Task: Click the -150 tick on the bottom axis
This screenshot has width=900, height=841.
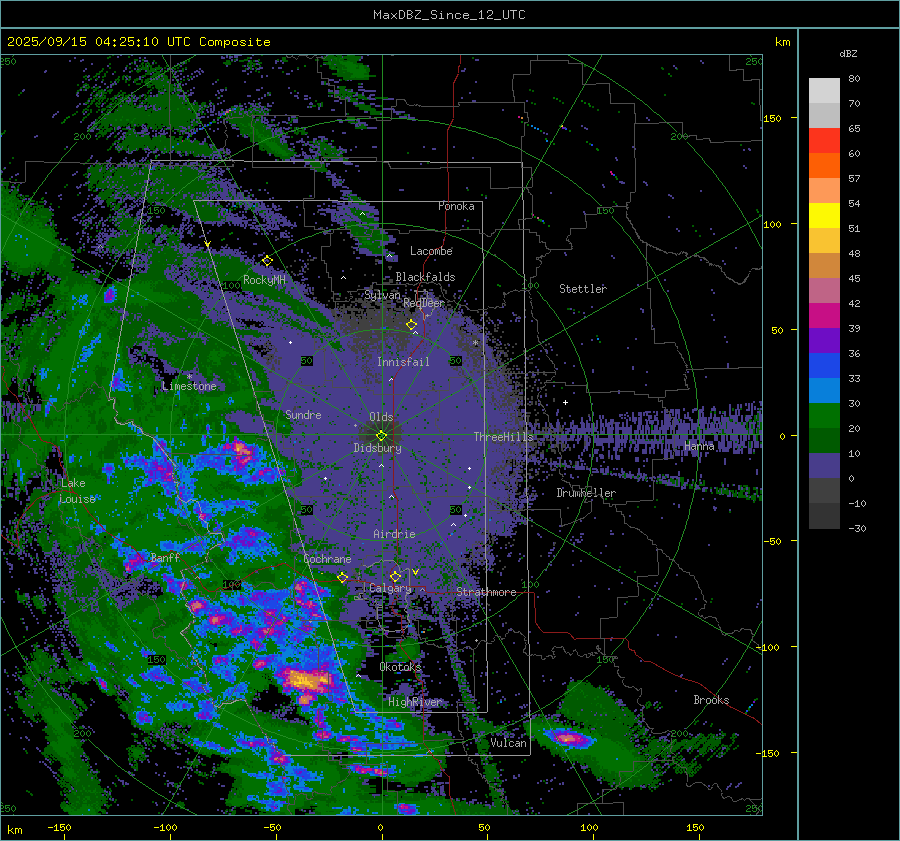Action: tap(59, 828)
